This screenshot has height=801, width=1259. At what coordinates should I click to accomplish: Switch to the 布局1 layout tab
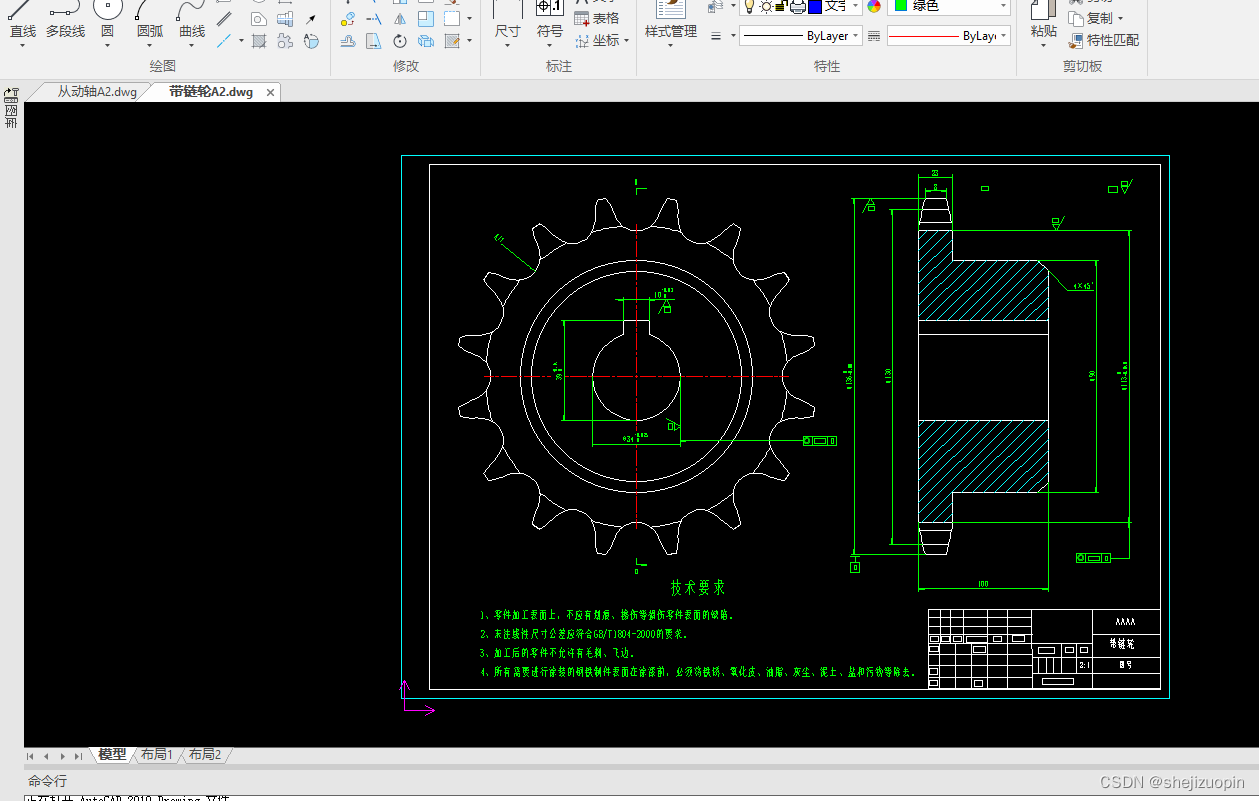pyautogui.click(x=157, y=755)
